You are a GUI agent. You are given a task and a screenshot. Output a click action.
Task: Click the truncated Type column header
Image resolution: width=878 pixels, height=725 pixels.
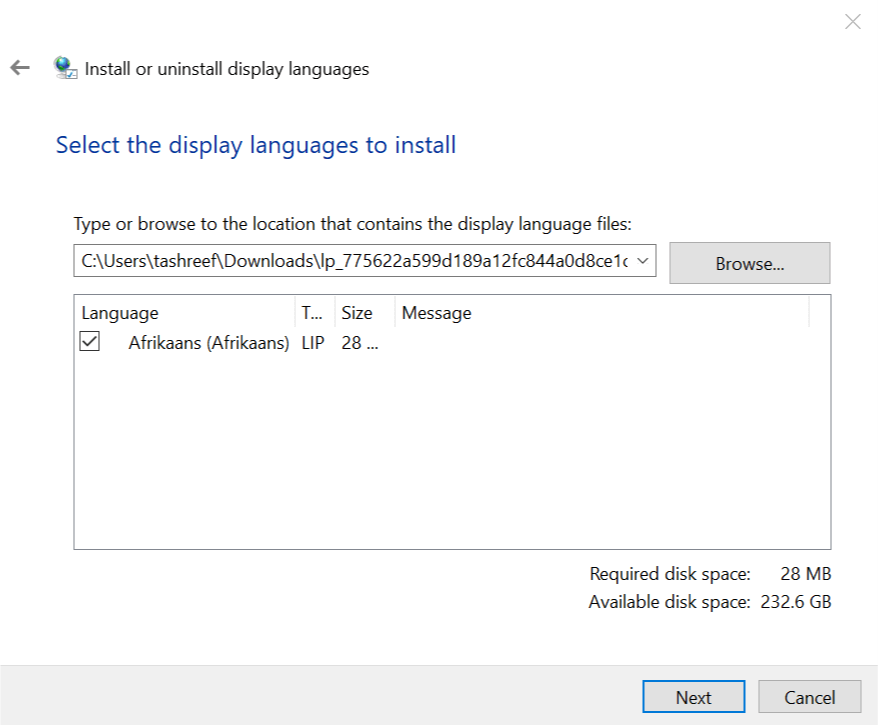pyautogui.click(x=312, y=313)
